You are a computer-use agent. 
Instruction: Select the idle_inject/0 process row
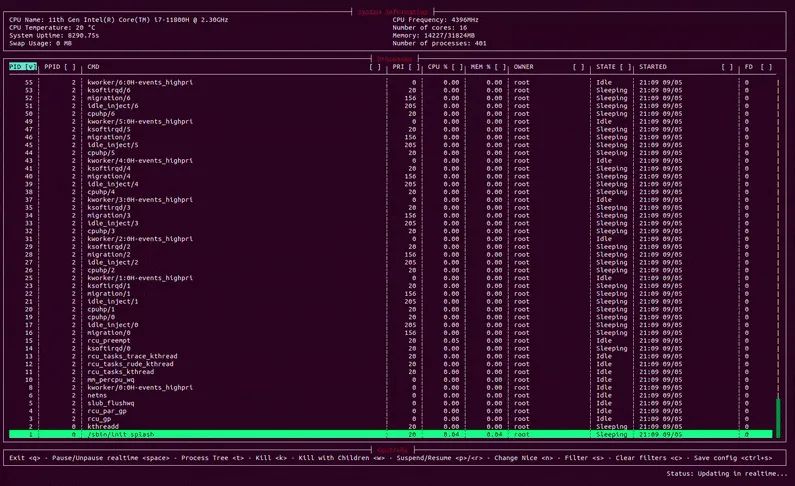tap(390, 325)
